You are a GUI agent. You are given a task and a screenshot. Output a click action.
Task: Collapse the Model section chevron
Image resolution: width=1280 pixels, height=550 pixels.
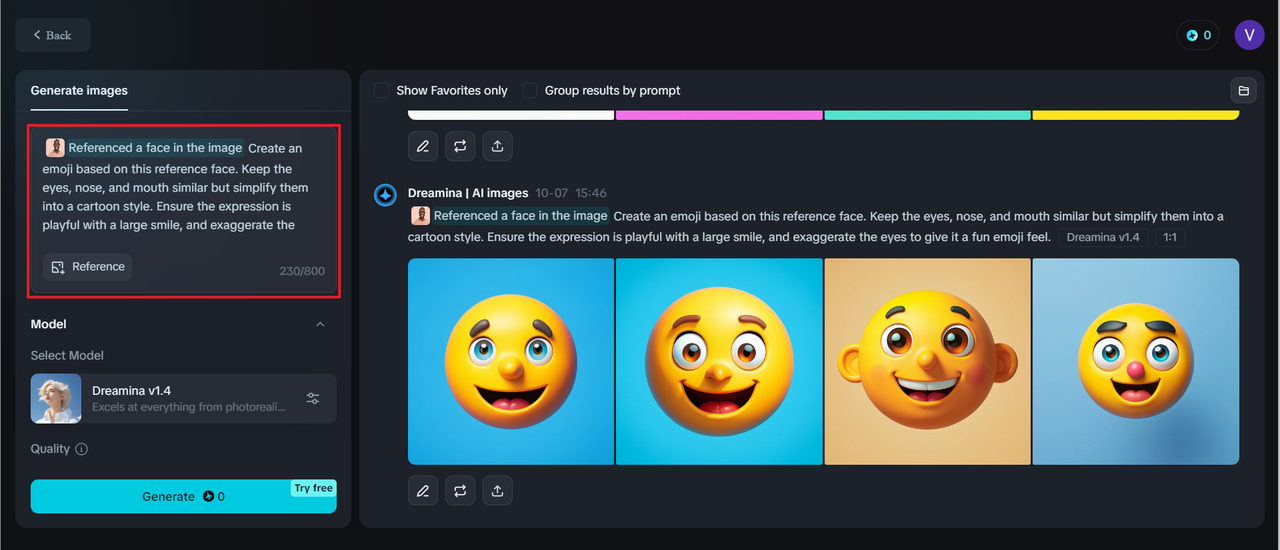[x=320, y=324]
